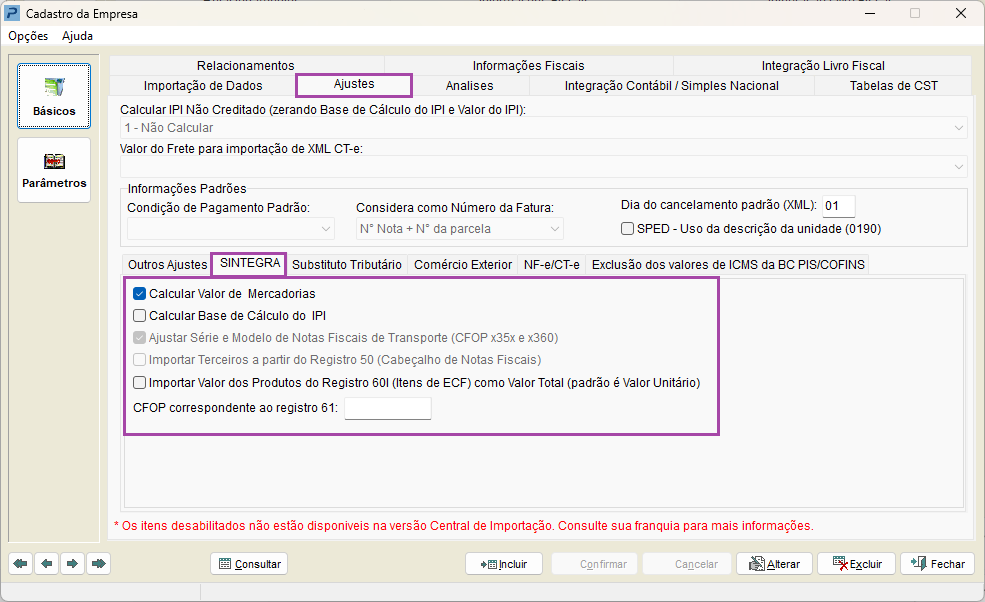Switch to the Relacionamentos tab
The height and width of the screenshot is (602, 985).
coord(246,65)
